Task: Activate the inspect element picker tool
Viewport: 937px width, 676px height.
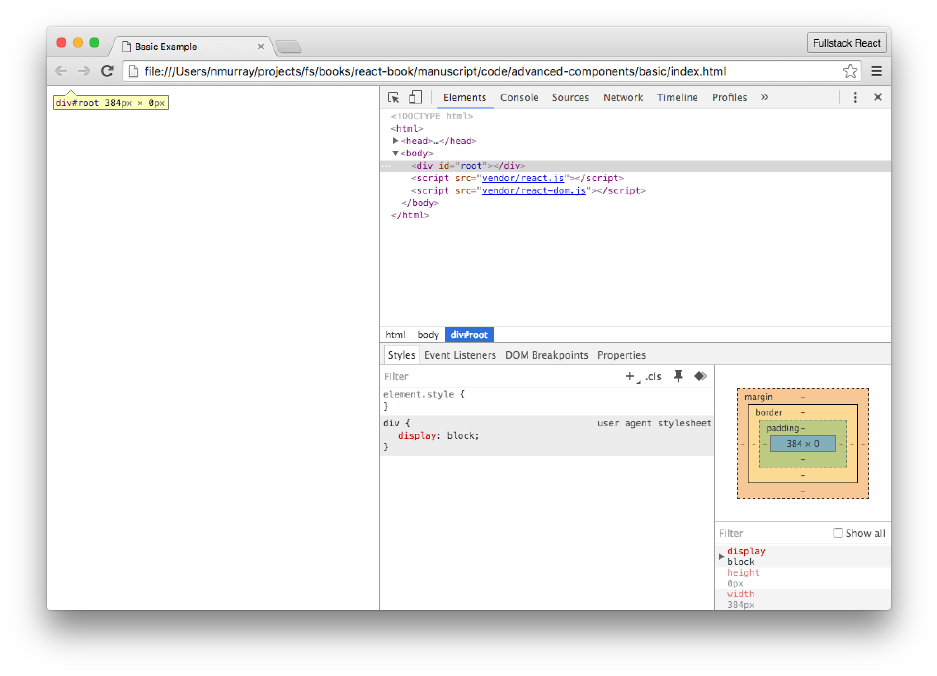Action: (x=394, y=97)
